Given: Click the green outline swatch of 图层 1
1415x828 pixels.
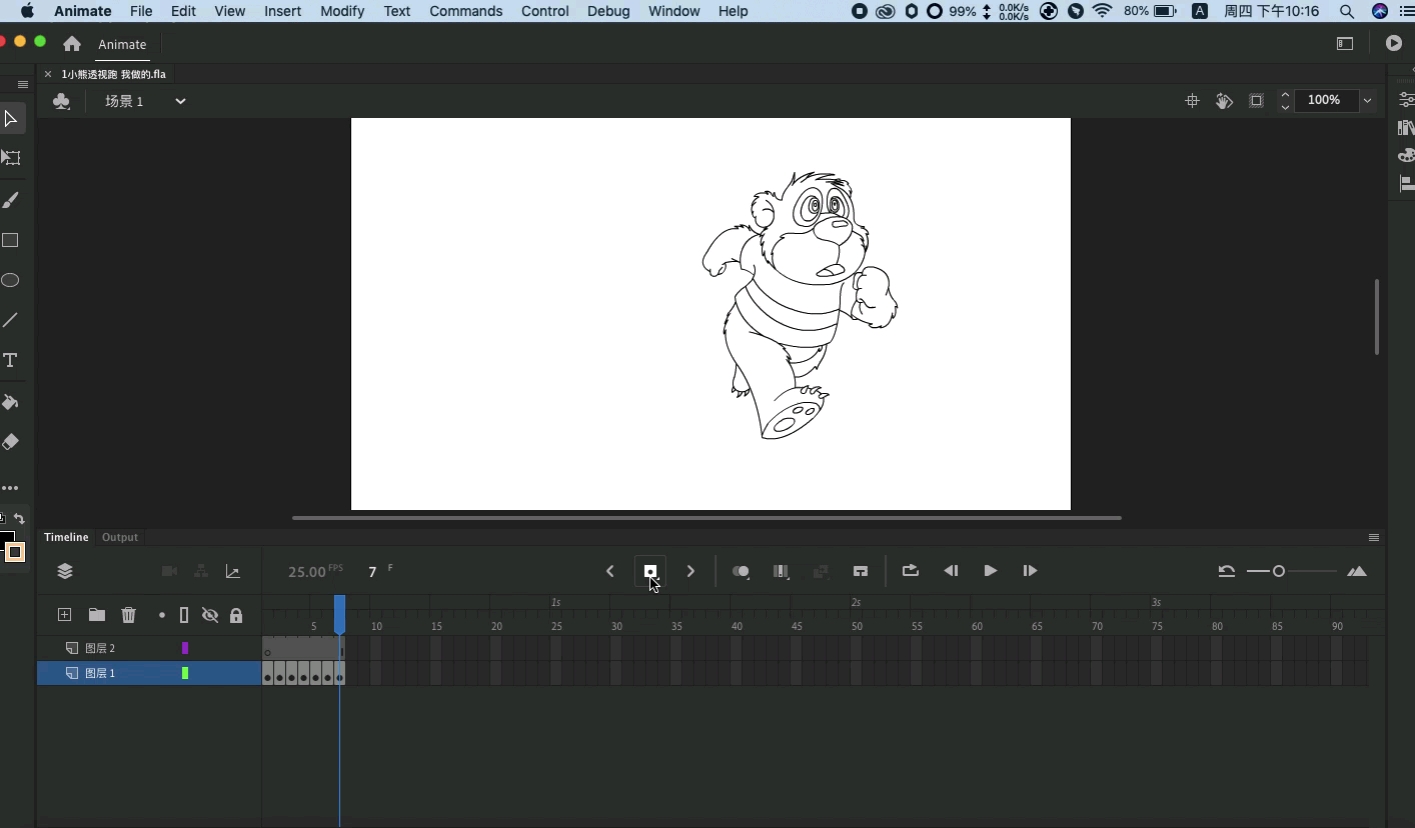Looking at the screenshot, I should coord(185,673).
